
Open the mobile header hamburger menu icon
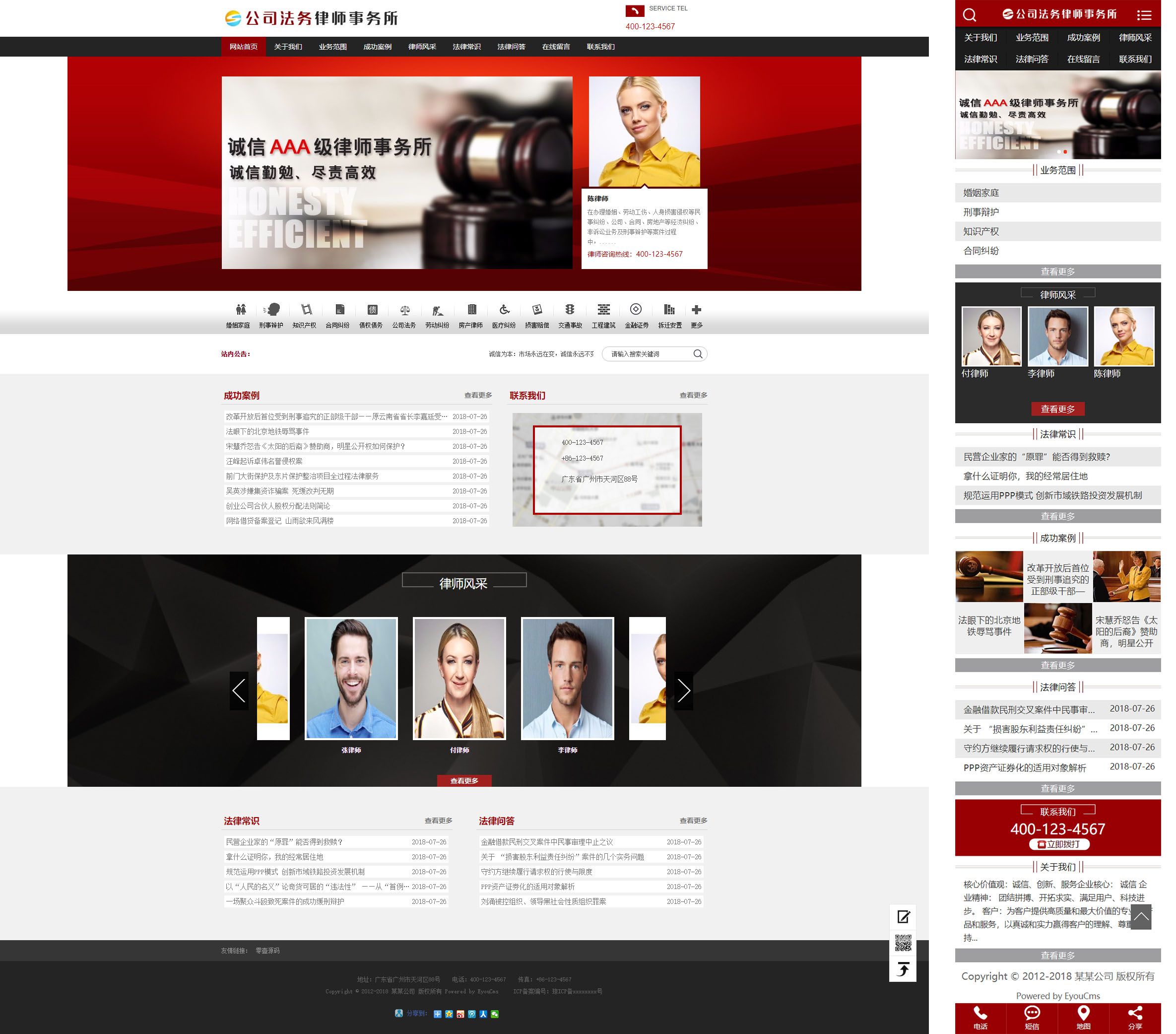click(x=1144, y=15)
